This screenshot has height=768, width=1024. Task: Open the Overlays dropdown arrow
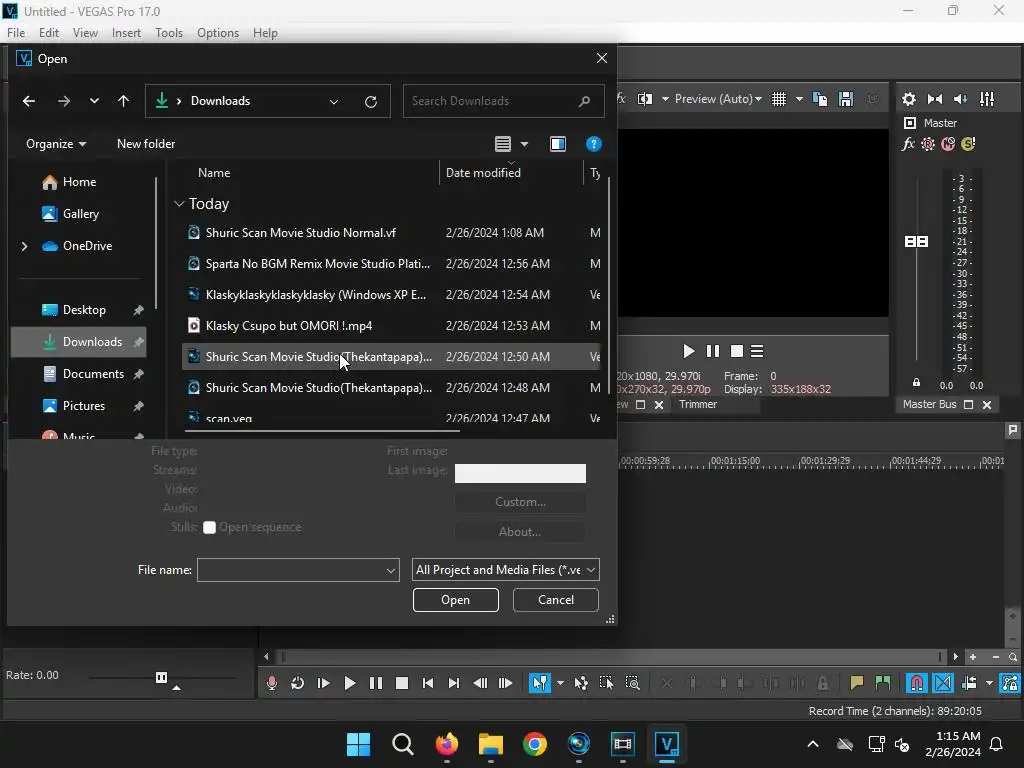pos(799,99)
